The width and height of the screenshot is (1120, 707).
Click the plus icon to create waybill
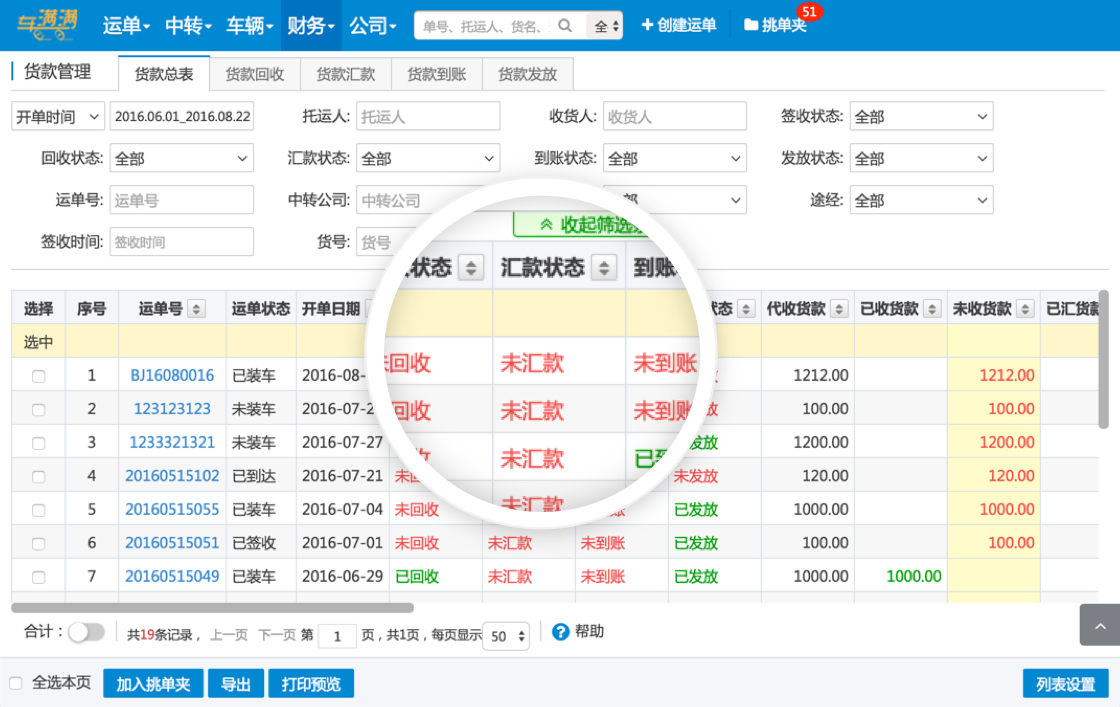647,25
